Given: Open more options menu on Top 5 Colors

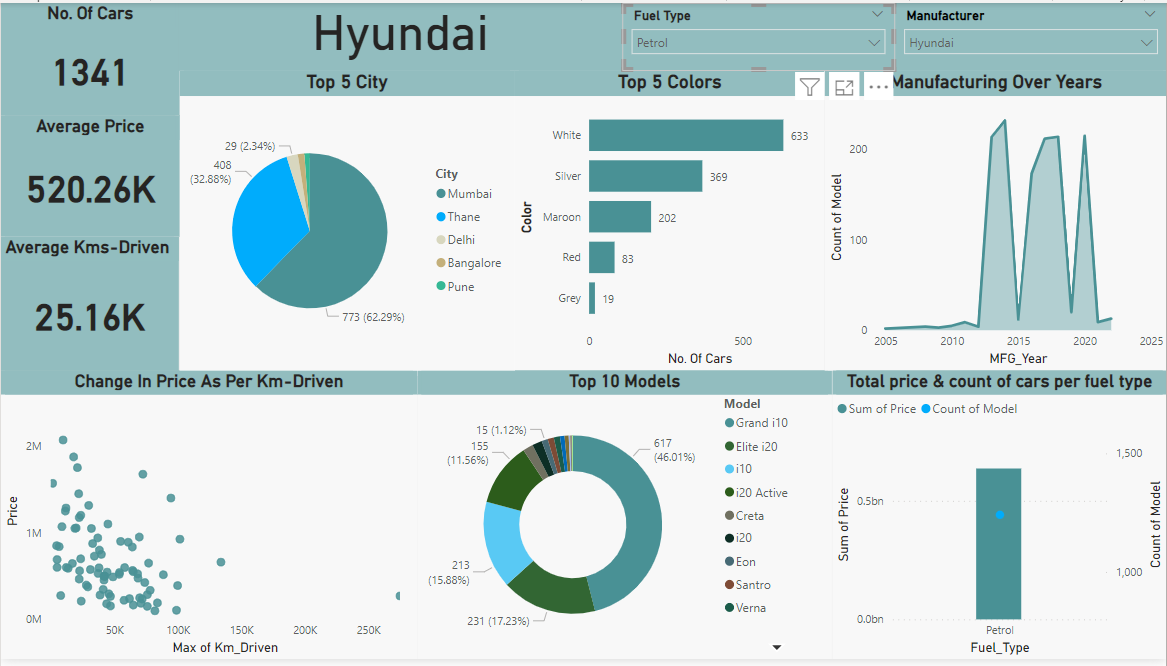Looking at the screenshot, I should 878,85.
